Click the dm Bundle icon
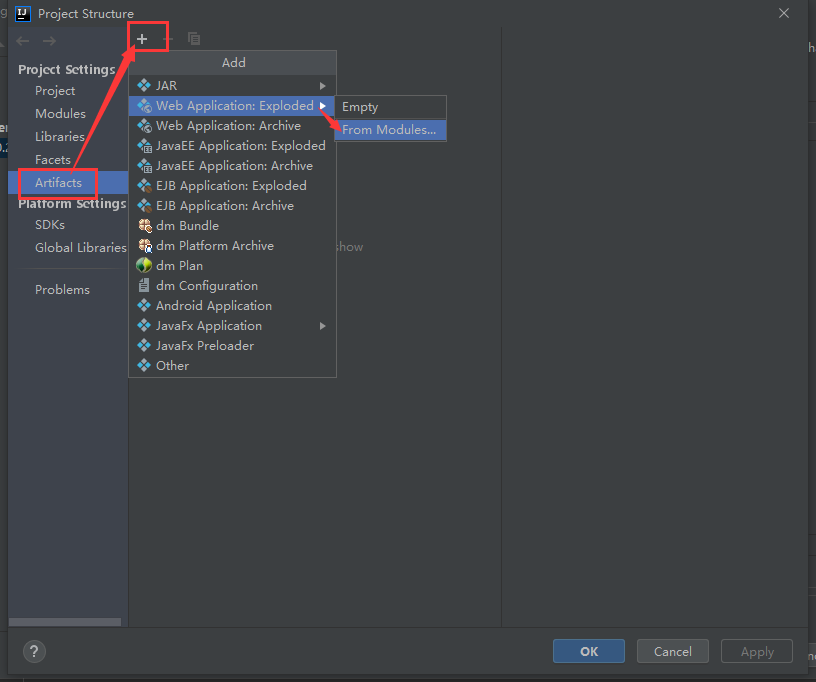This screenshot has width=816, height=682. click(x=145, y=225)
